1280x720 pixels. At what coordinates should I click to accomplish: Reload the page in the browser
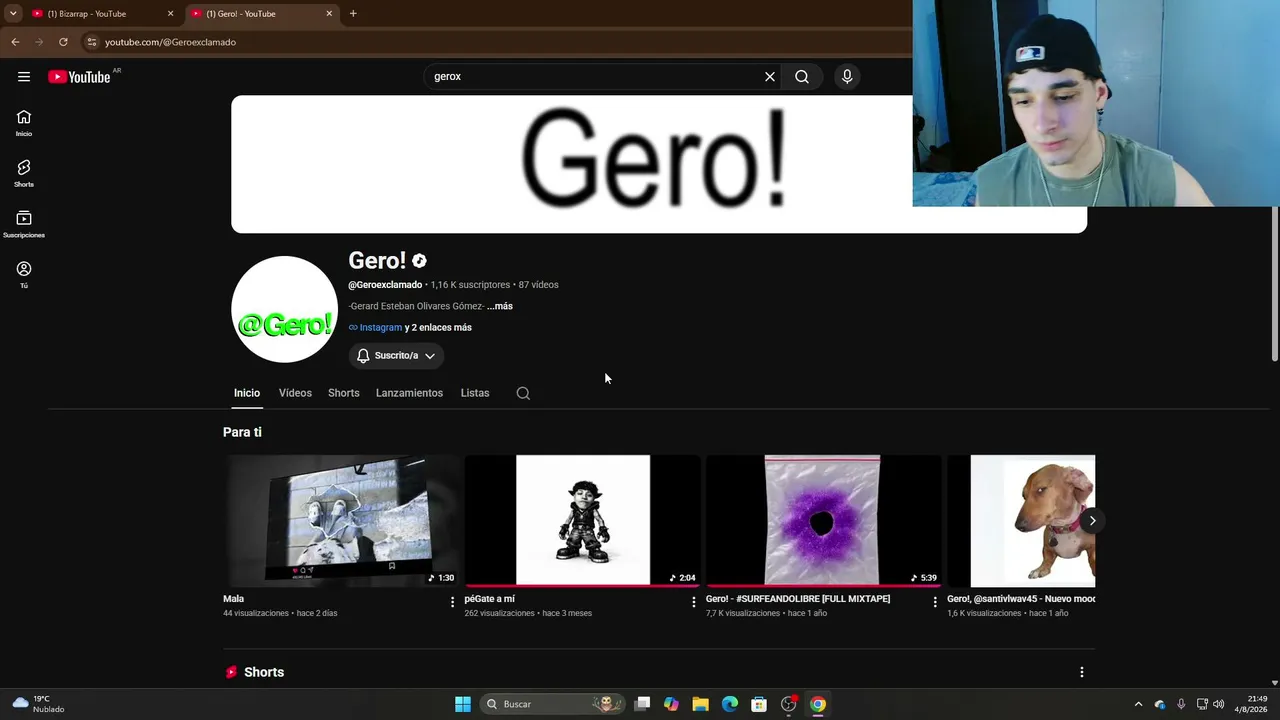coord(63,42)
